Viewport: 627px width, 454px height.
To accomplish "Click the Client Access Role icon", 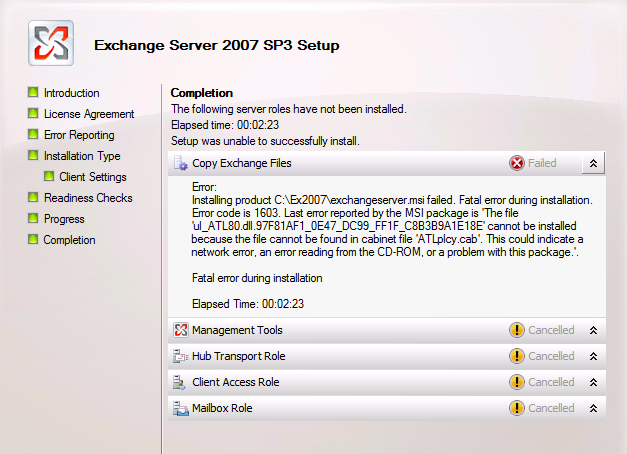I will point(181,382).
